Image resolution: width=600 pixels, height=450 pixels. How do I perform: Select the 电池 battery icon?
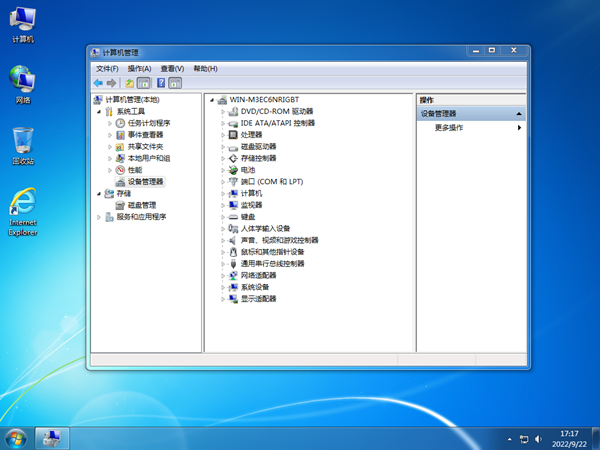233,170
